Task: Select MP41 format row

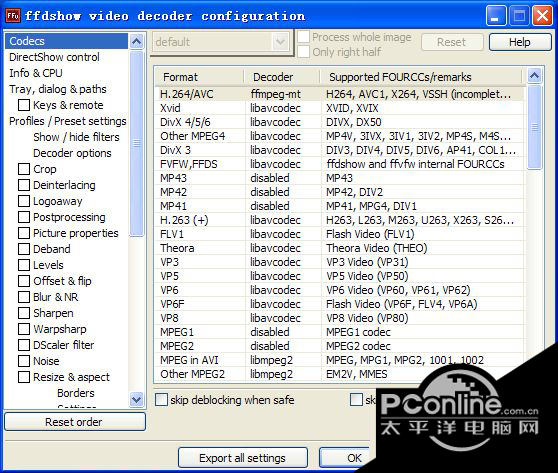Action: (x=340, y=206)
